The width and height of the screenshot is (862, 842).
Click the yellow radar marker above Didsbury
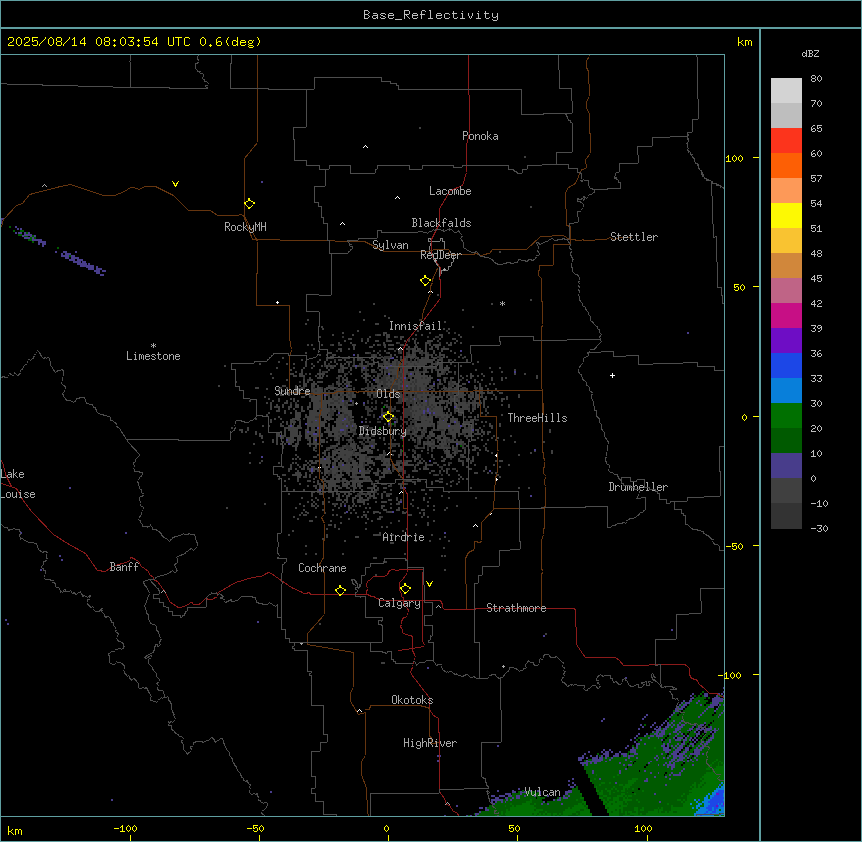click(388, 417)
